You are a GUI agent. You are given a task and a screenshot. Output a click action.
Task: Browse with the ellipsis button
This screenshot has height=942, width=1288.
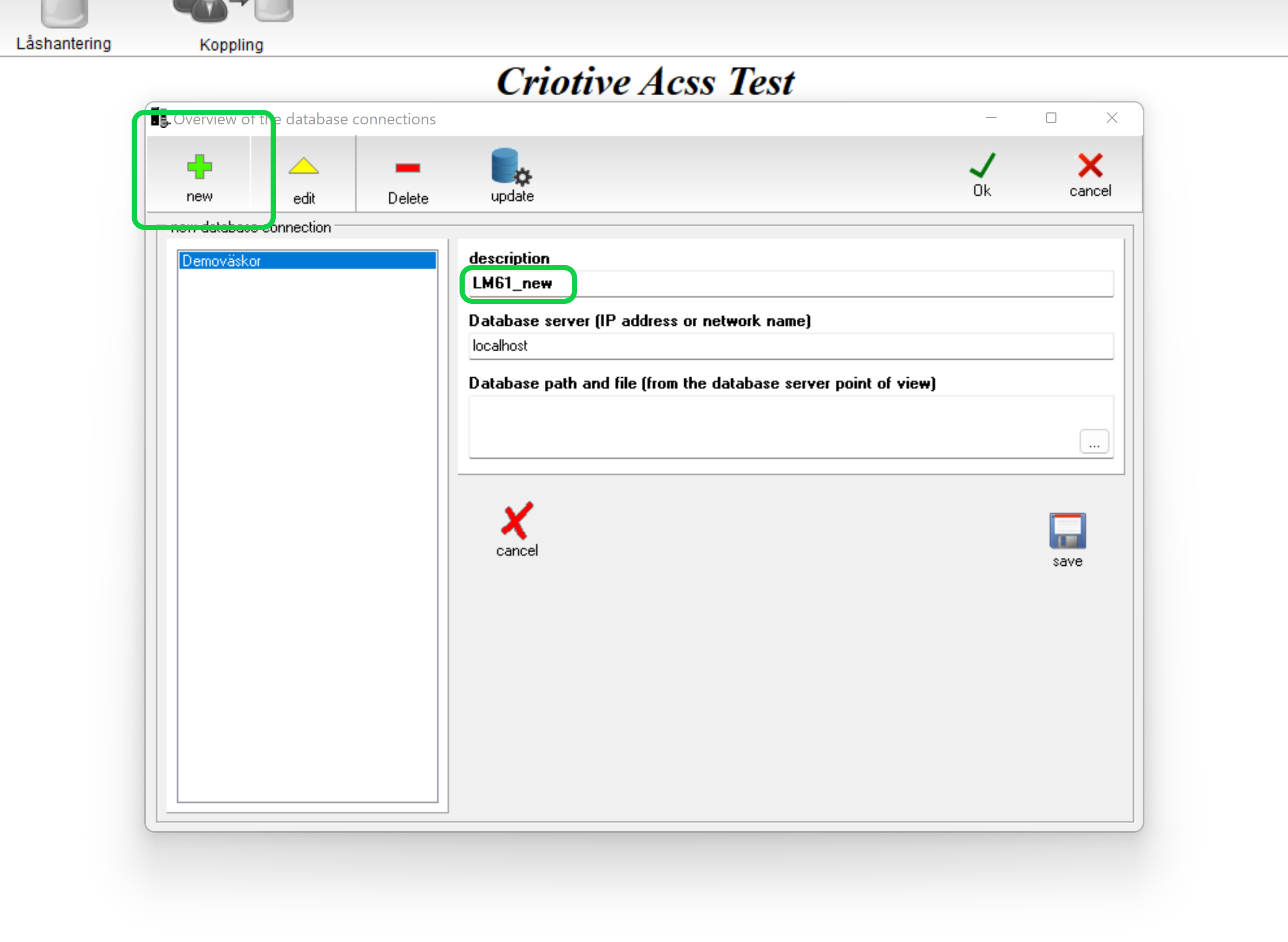coord(1093,442)
